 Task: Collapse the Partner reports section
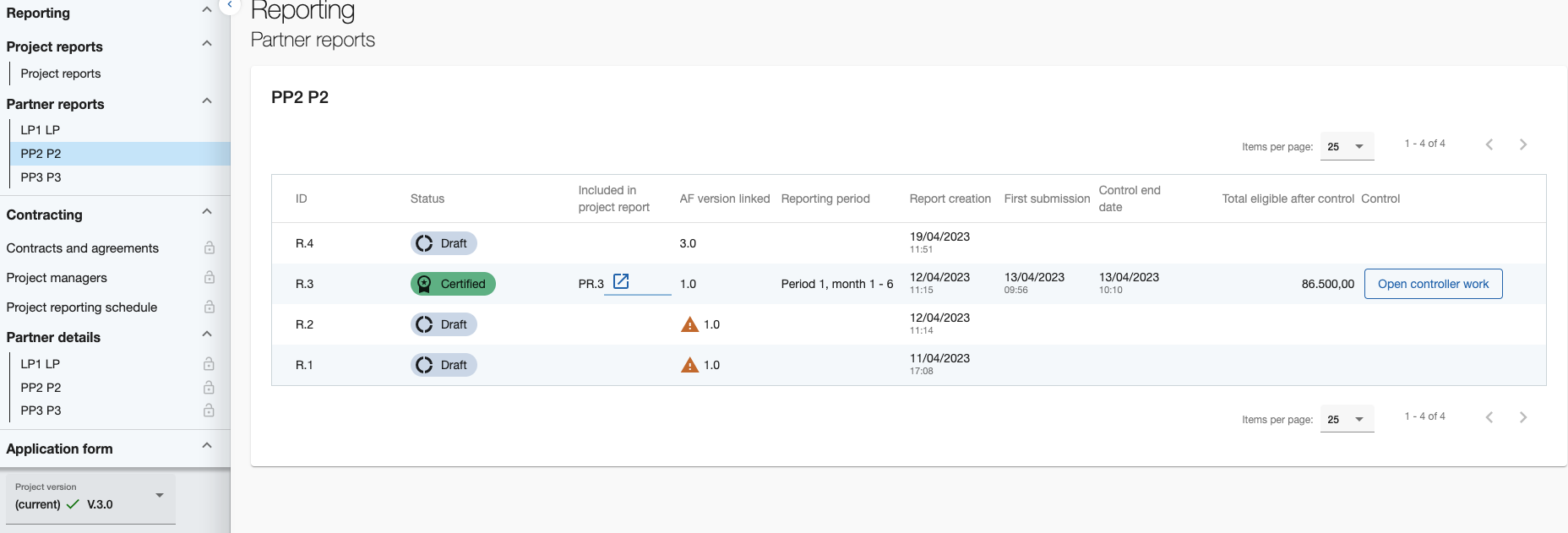point(207,101)
